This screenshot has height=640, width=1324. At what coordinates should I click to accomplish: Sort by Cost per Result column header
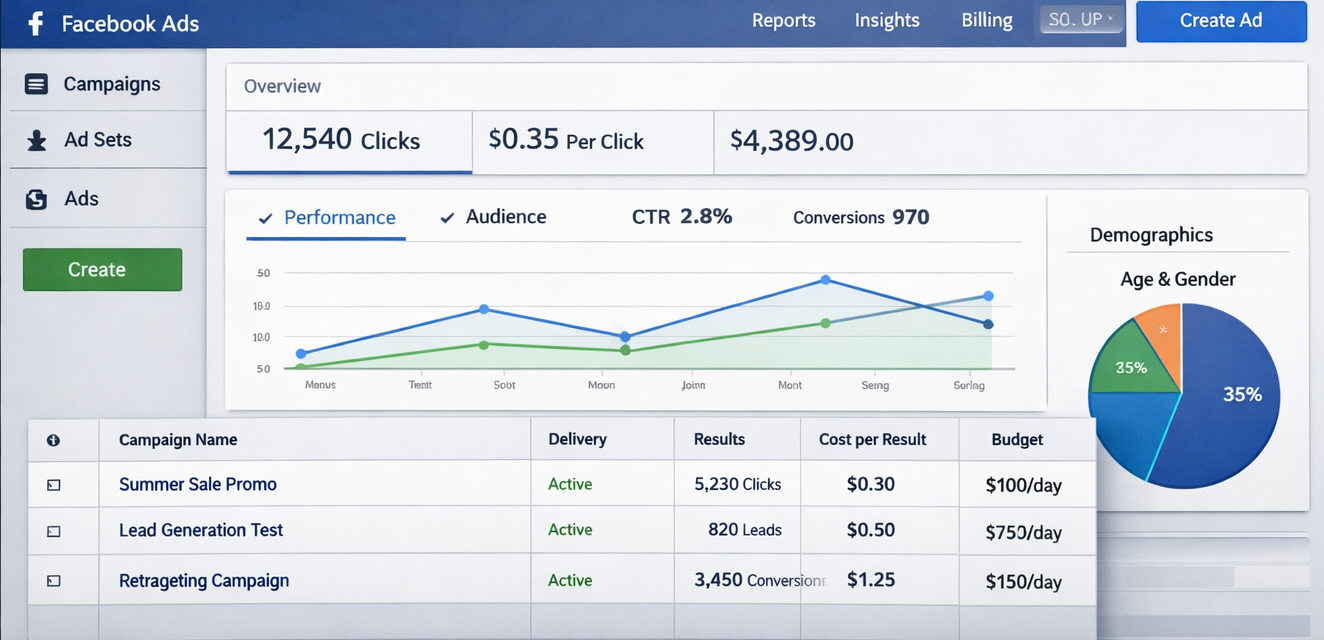[x=873, y=440]
